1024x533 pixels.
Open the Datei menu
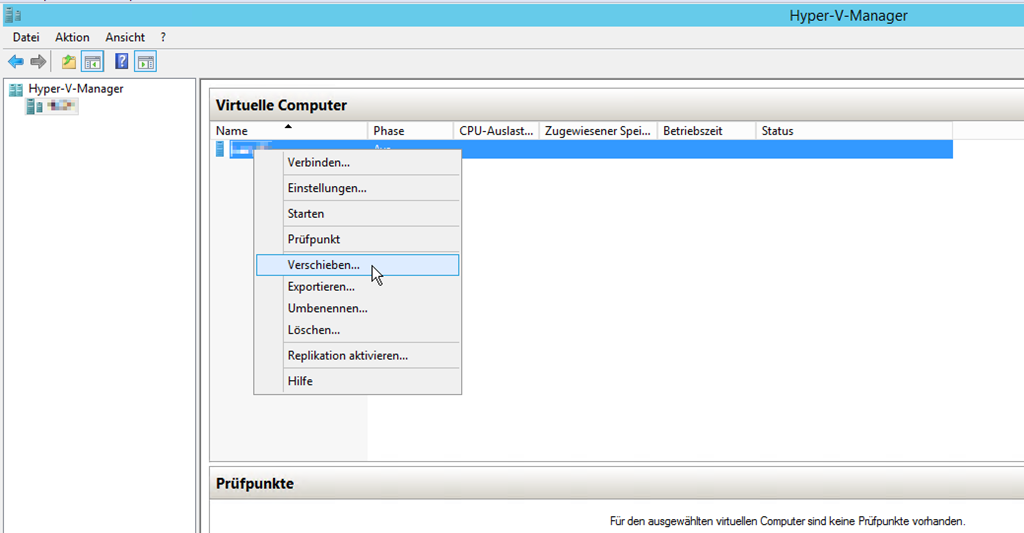(26, 37)
